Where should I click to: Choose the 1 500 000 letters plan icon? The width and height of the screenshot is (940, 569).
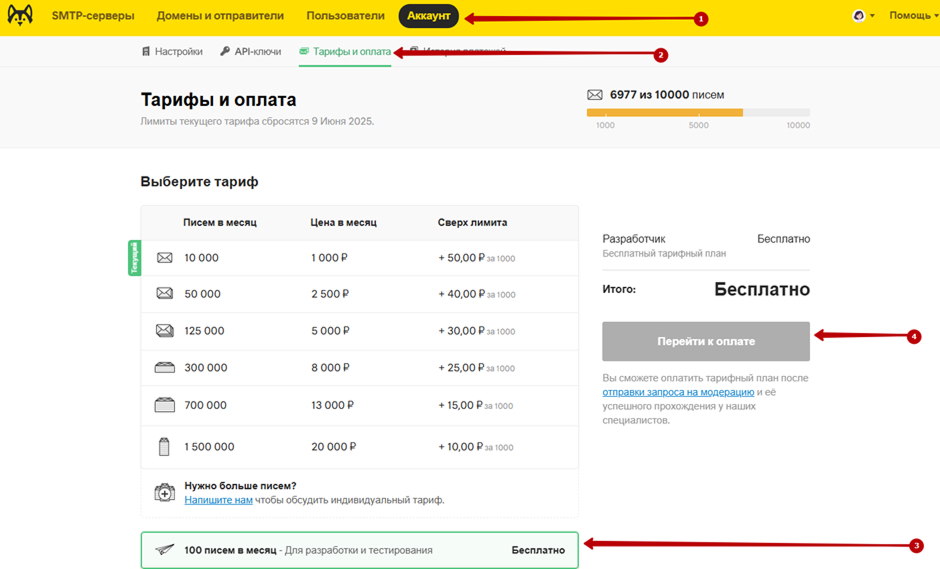coord(165,447)
